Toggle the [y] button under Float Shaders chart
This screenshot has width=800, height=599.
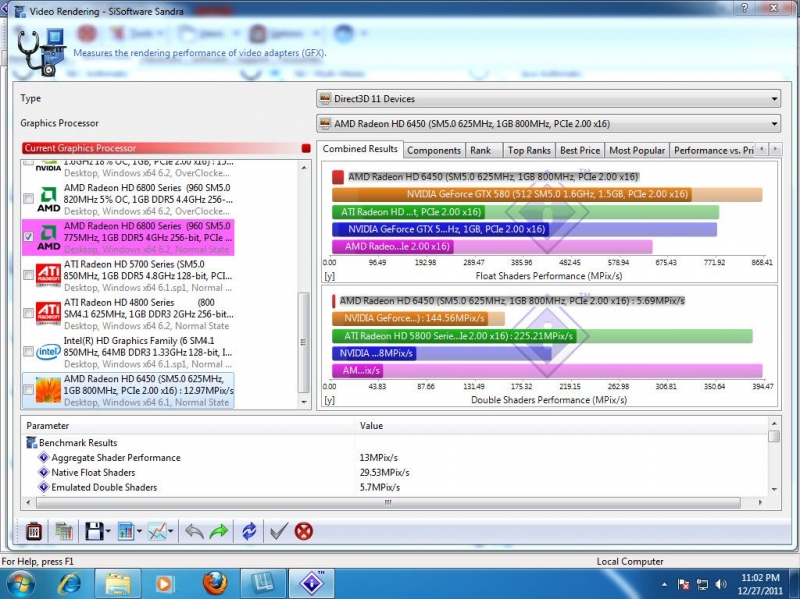(330, 276)
